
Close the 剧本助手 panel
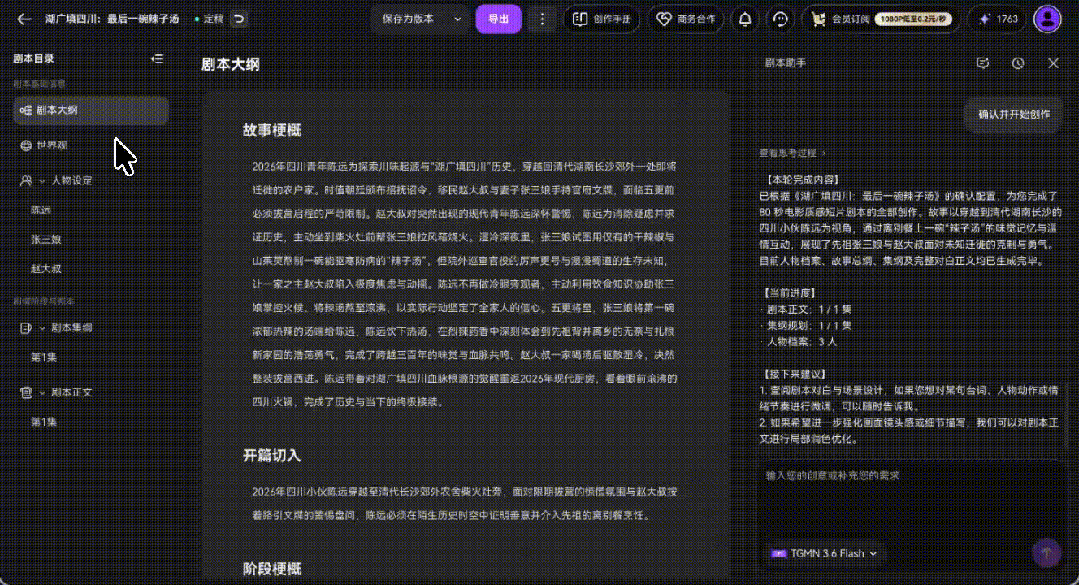click(1054, 63)
